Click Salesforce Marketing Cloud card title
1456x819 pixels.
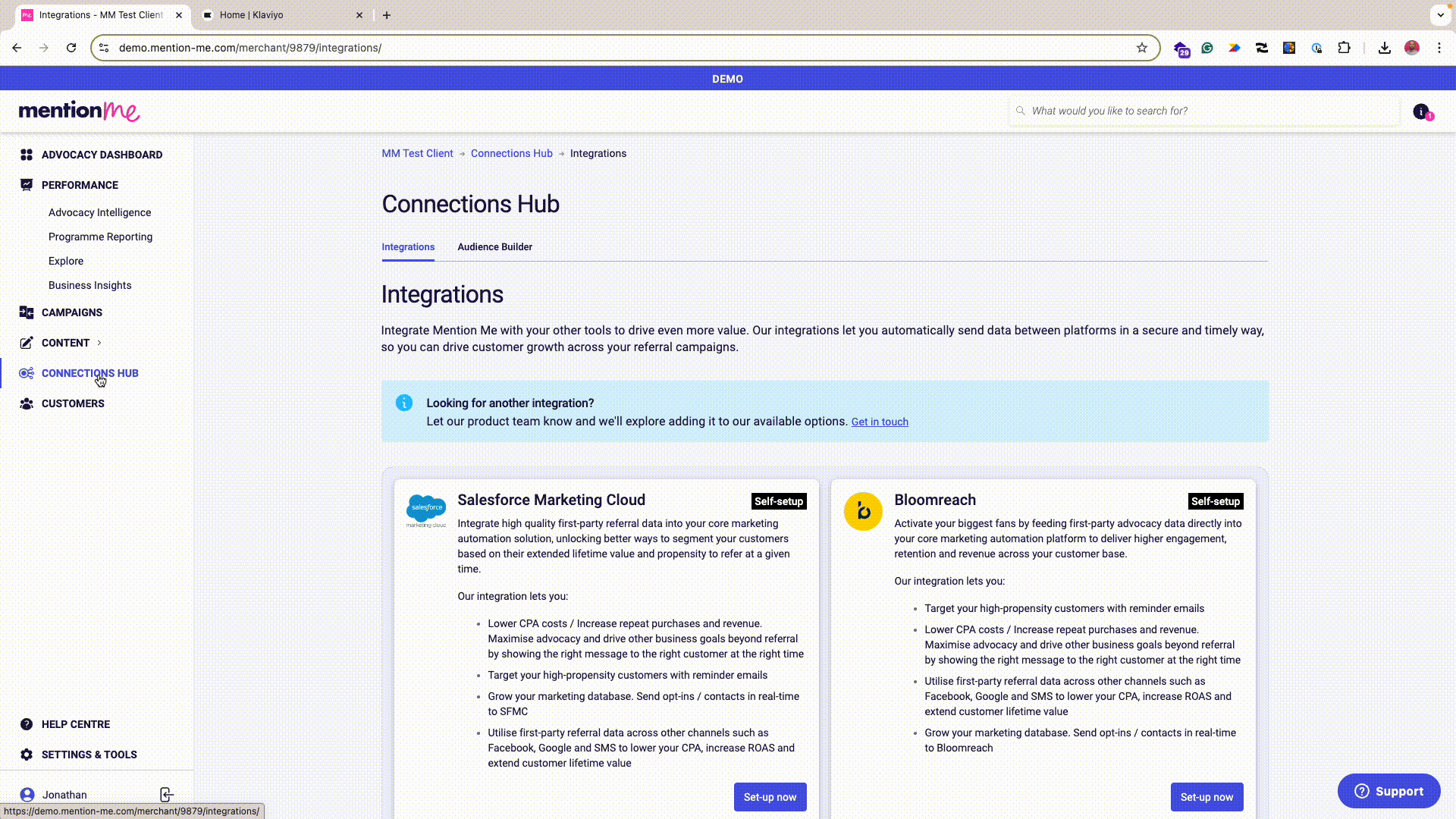pyautogui.click(x=551, y=500)
